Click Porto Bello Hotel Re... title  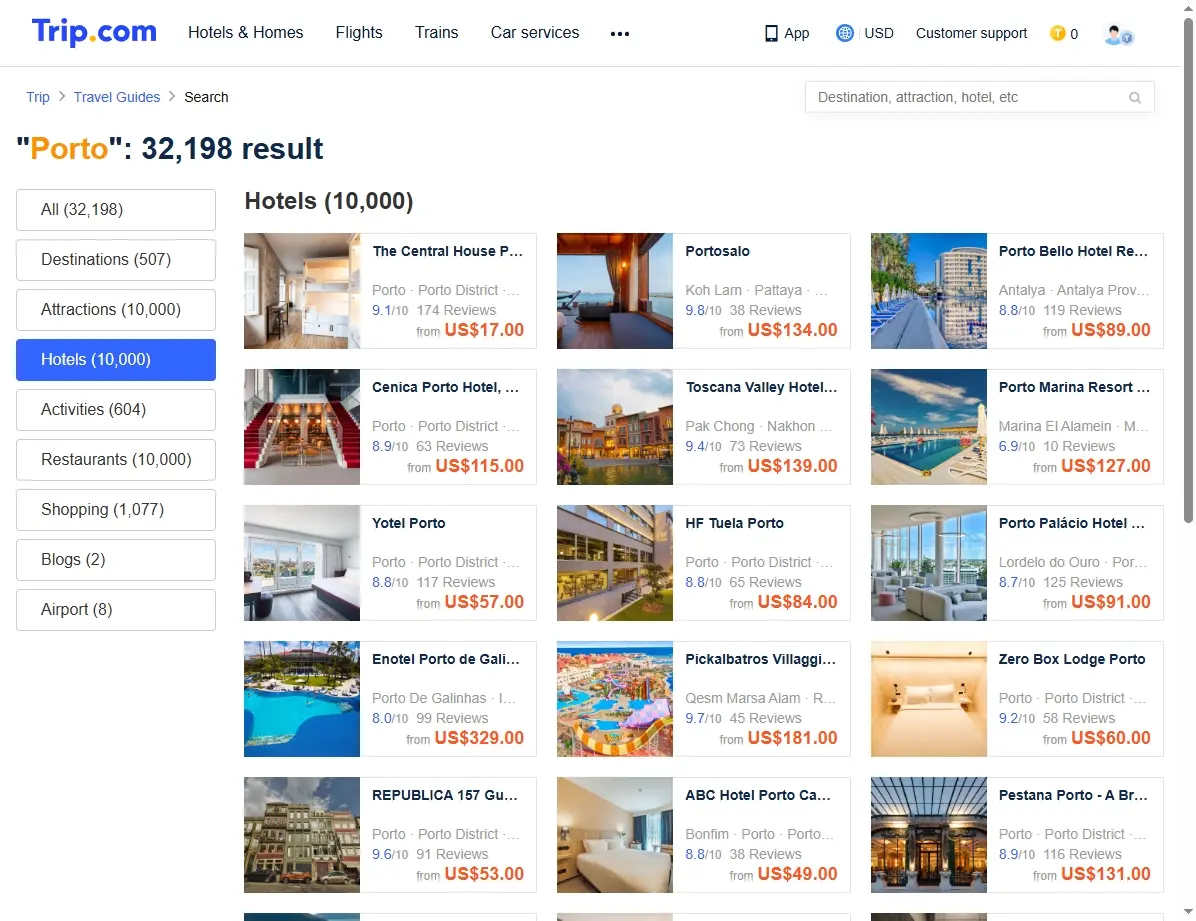(x=1073, y=251)
